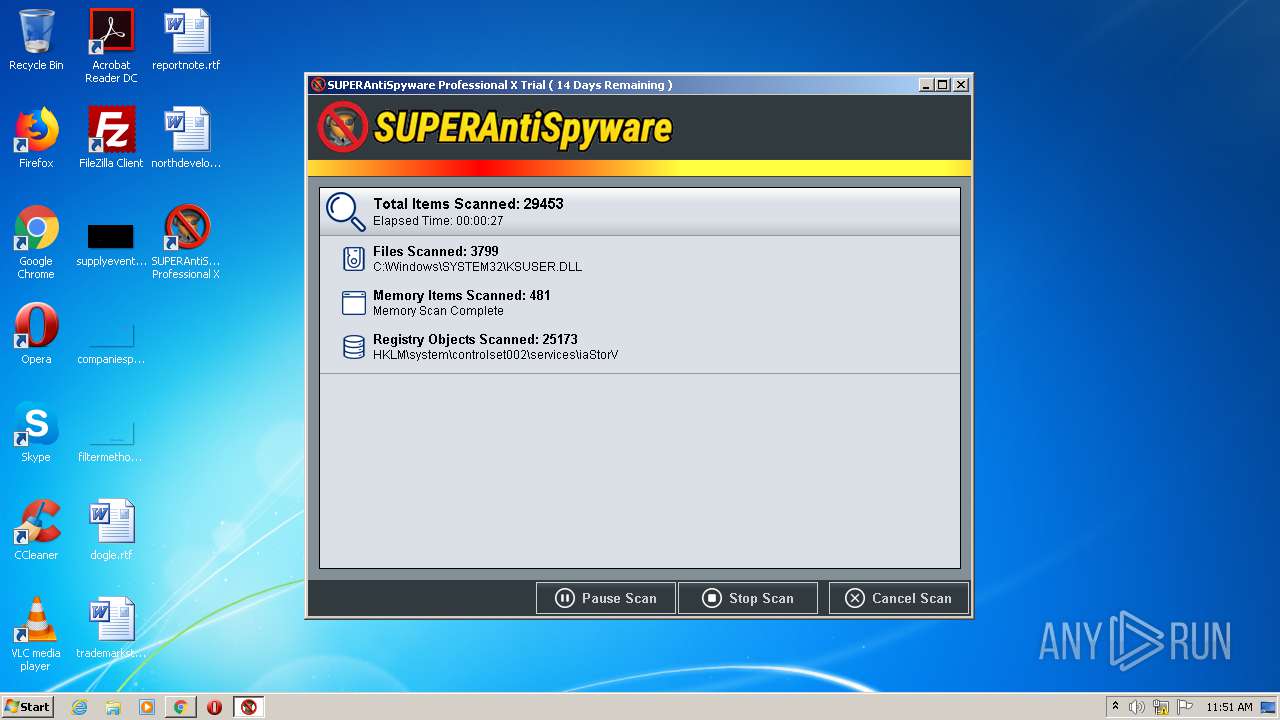Select Google Chrome desktop shortcut
This screenshot has width=1280, height=720.
tap(36, 242)
